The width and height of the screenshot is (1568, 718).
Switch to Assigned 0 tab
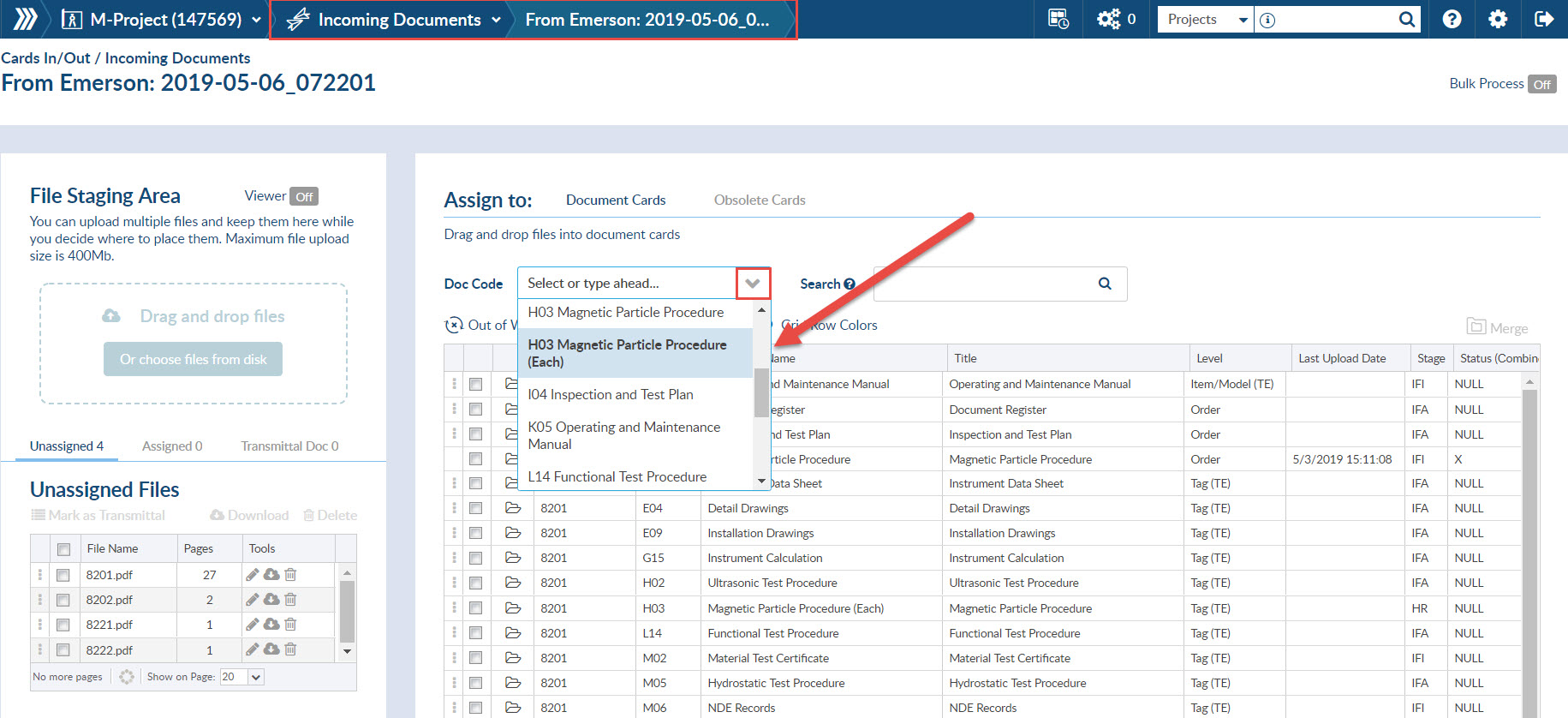click(x=172, y=446)
